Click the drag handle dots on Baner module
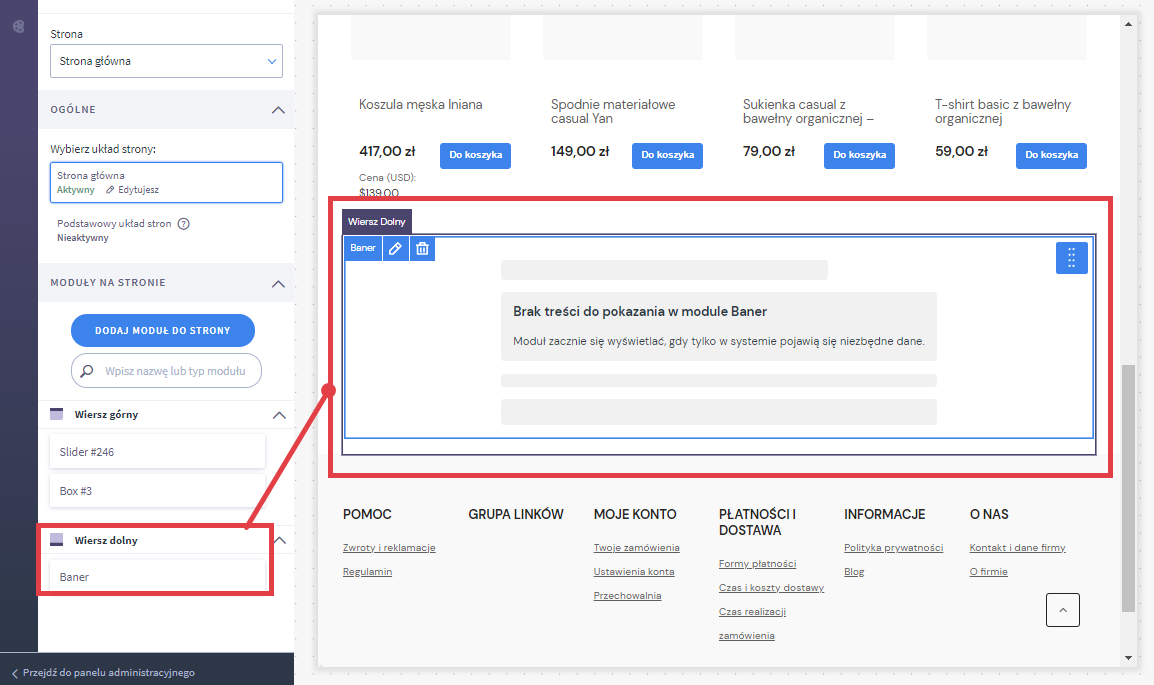1154x685 pixels. point(1071,258)
